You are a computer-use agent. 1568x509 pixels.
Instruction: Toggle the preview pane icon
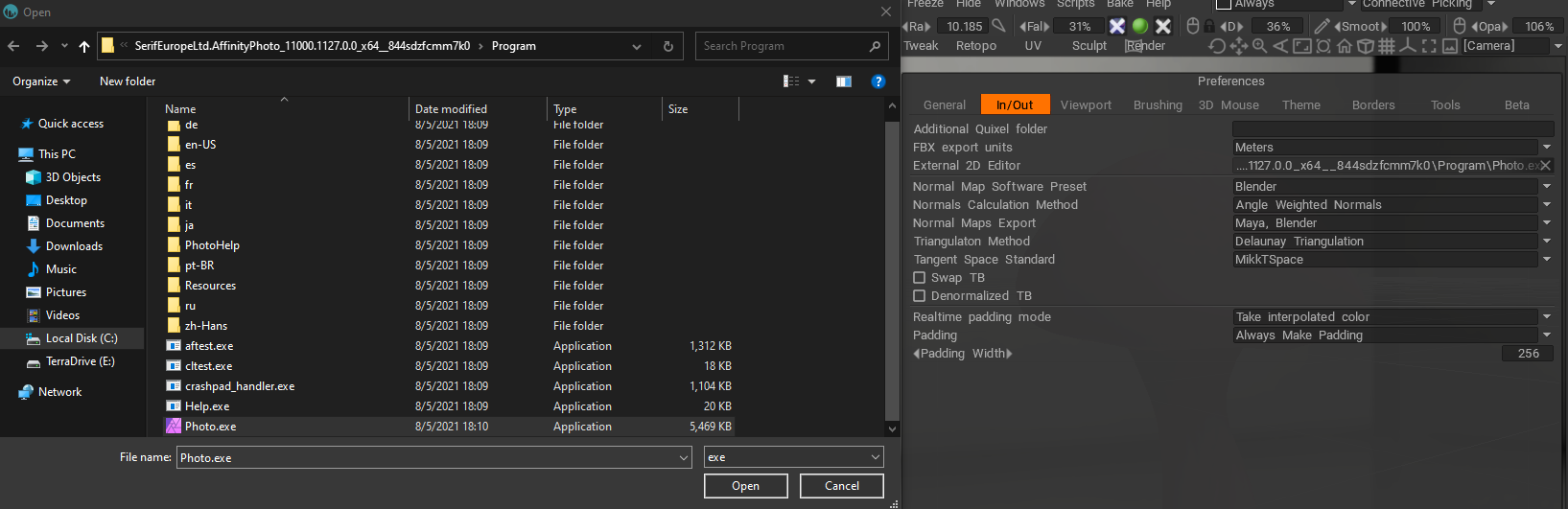pyautogui.click(x=844, y=81)
